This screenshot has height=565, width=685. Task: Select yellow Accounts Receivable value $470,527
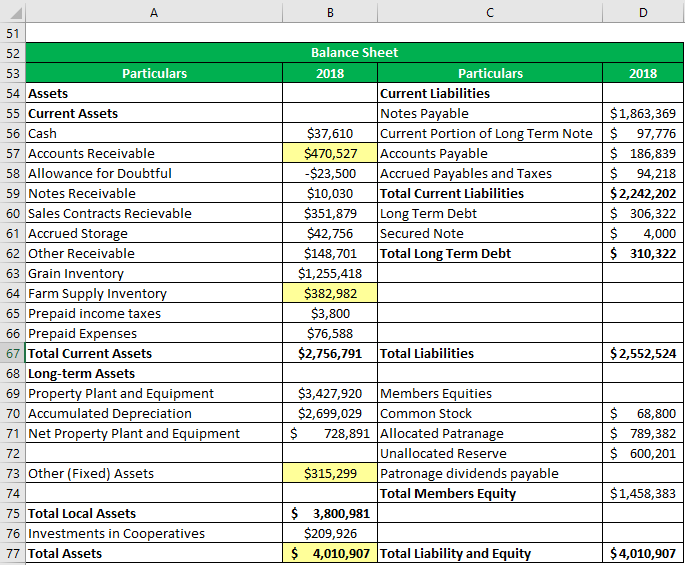click(330, 153)
